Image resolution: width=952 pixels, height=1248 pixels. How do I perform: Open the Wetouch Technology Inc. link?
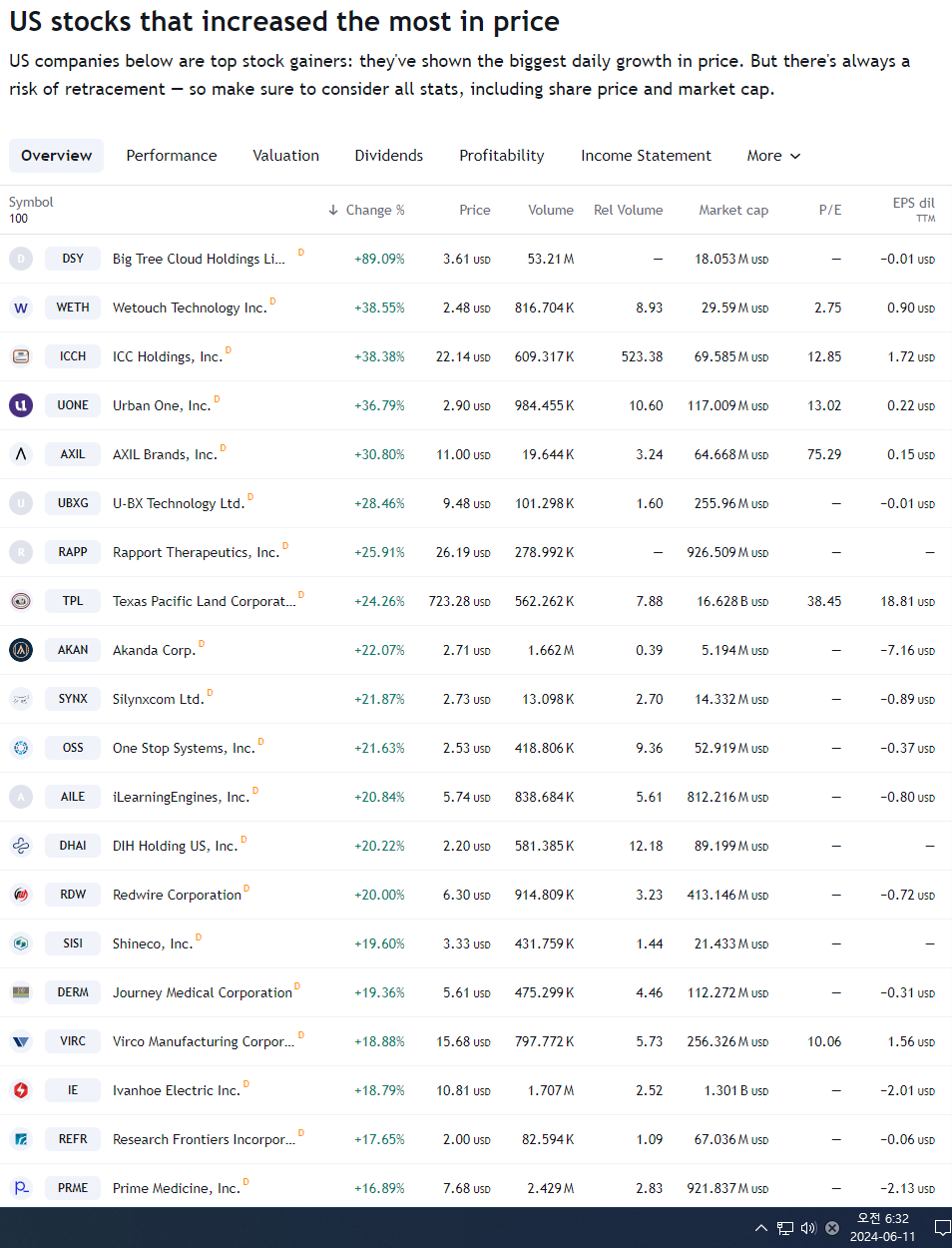point(190,308)
